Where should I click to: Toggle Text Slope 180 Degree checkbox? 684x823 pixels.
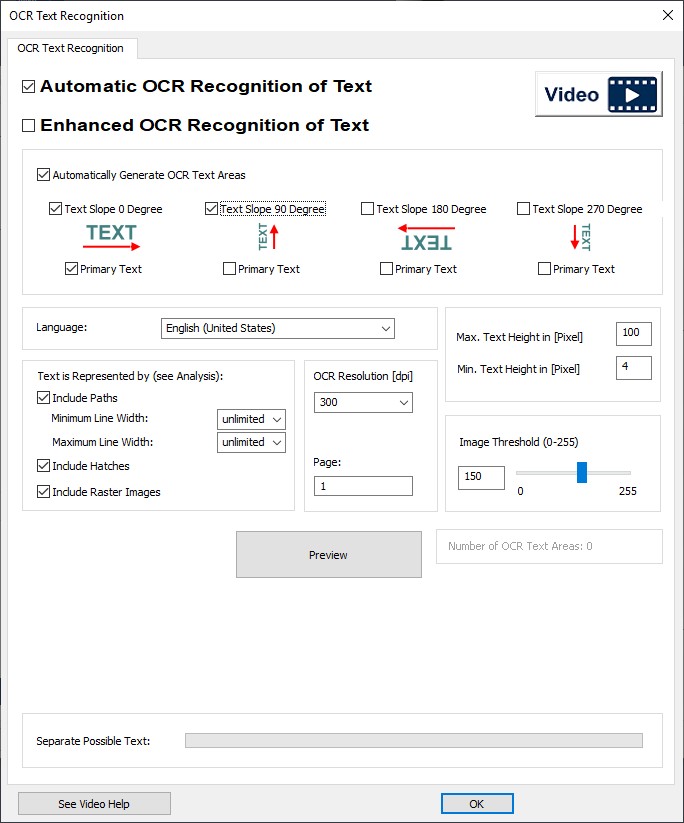coord(367,209)
